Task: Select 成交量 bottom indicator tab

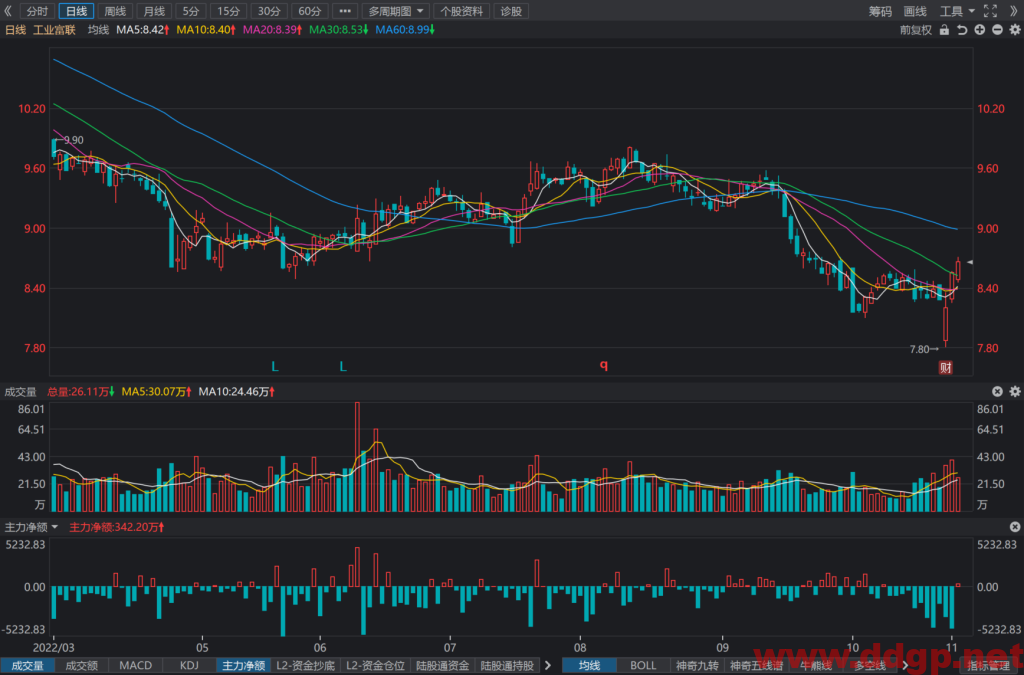Action: pyautogui.click(x=27, y=665)
